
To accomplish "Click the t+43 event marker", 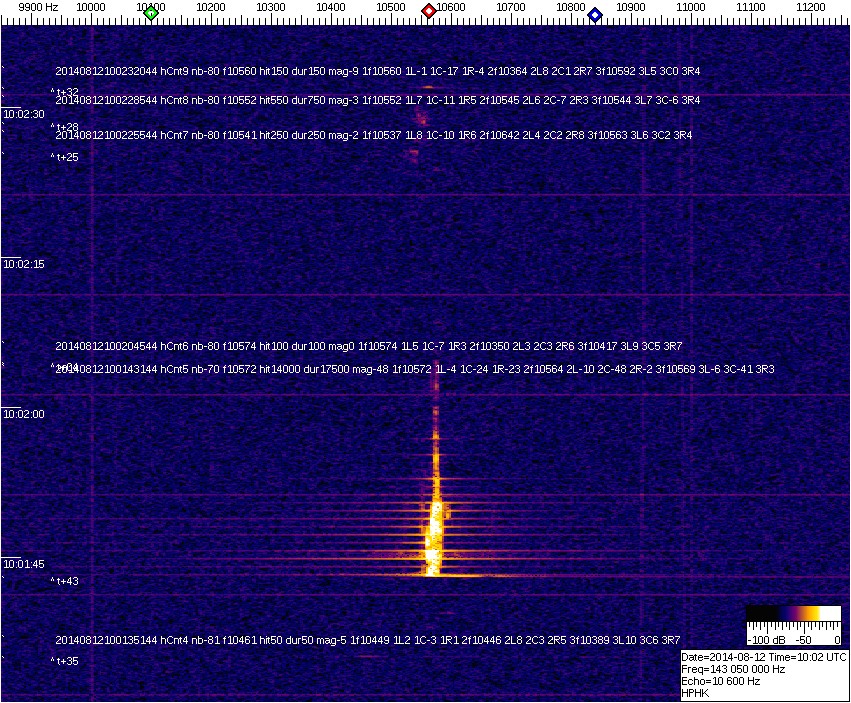I will click(x=65, y=581).
